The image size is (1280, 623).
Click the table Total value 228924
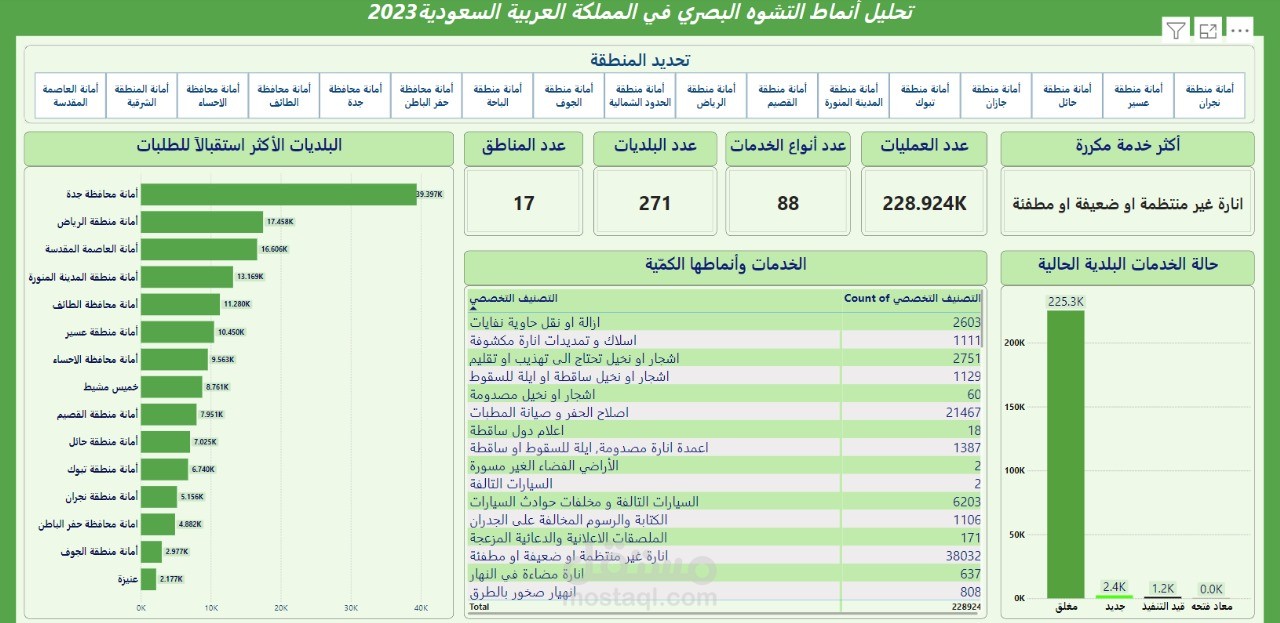(966, 606)
